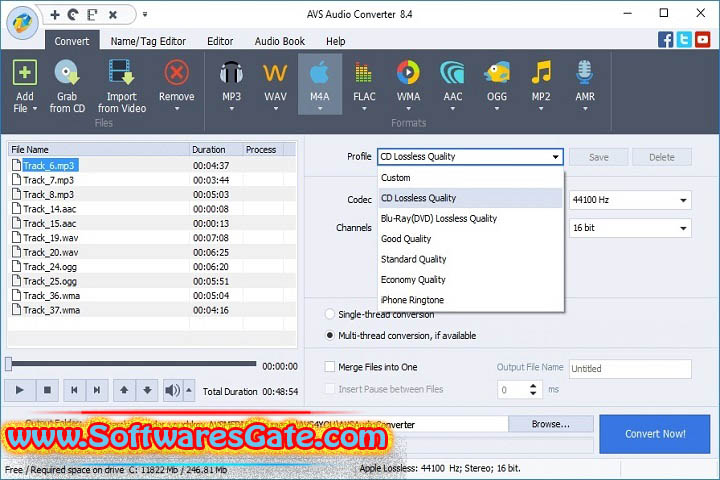Select the MP3 format icon
720x480 pixels.
pos(231,73)
